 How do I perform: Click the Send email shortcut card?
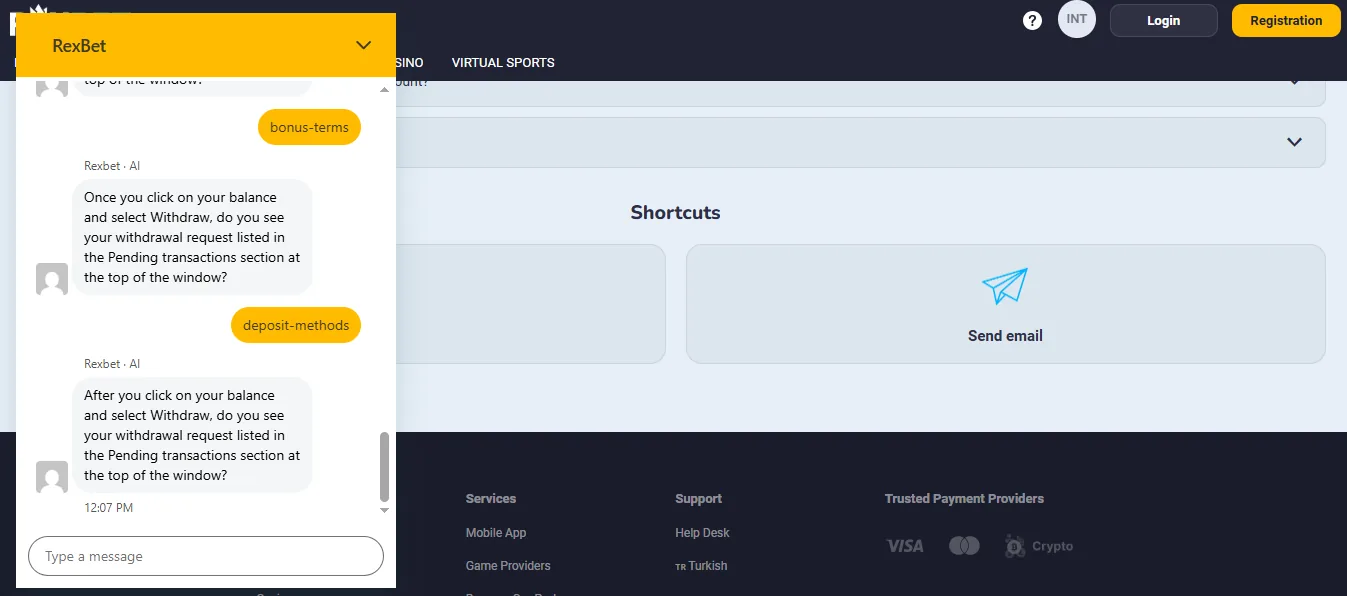1005,304
